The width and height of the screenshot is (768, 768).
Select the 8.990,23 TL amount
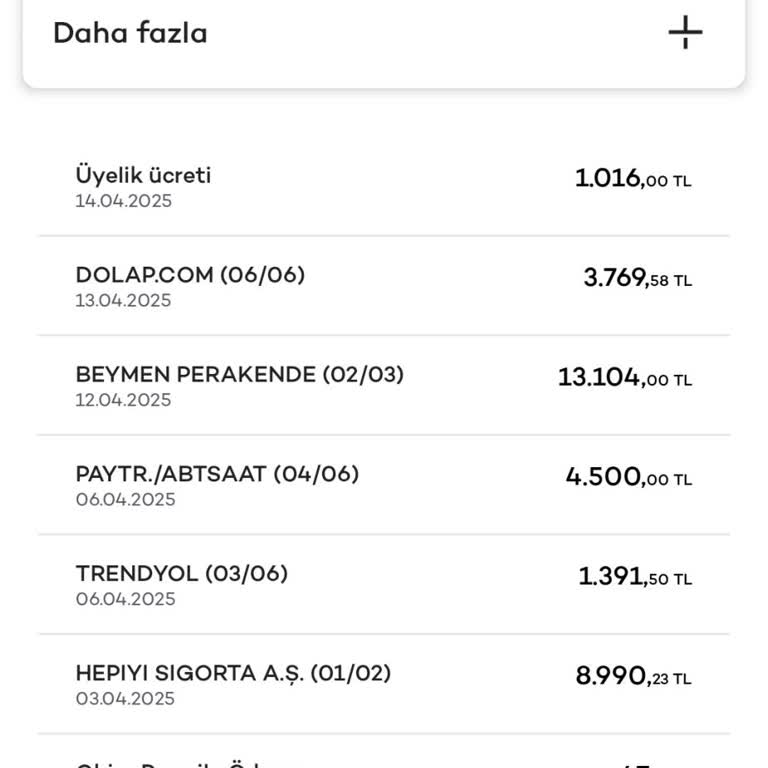pos(633,677)
